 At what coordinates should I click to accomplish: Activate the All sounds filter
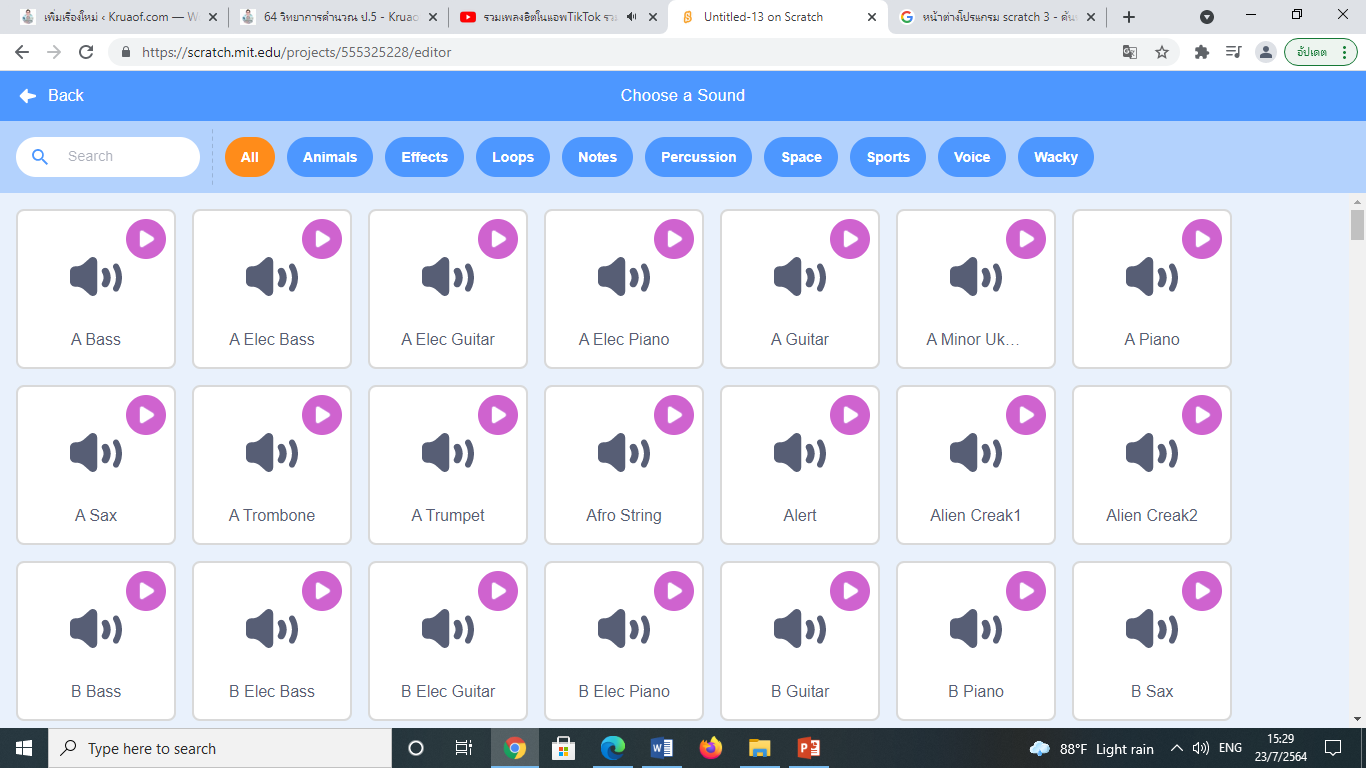250,157
